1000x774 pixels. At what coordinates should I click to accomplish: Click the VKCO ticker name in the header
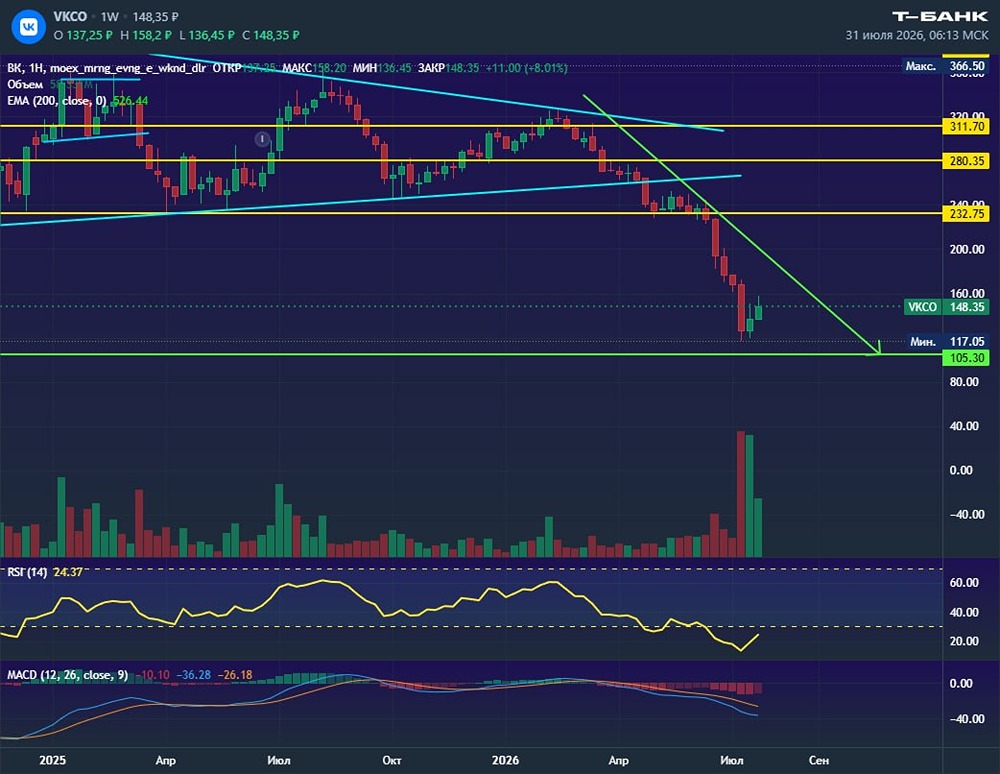coord(70,17)
